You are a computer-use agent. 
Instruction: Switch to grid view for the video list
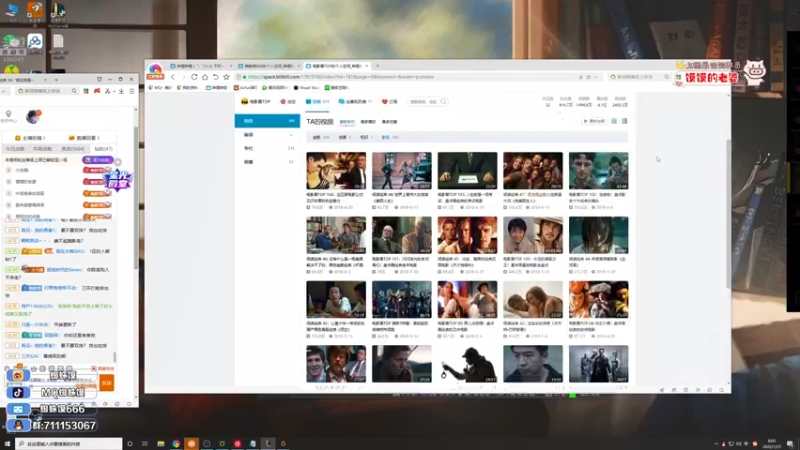click(614, 121)
